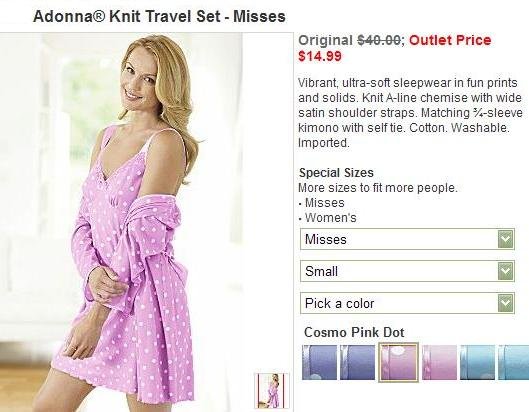Click the green arrow on the Misses dropdown
This screenshot has height=412, width=529.
pos(506,239)
